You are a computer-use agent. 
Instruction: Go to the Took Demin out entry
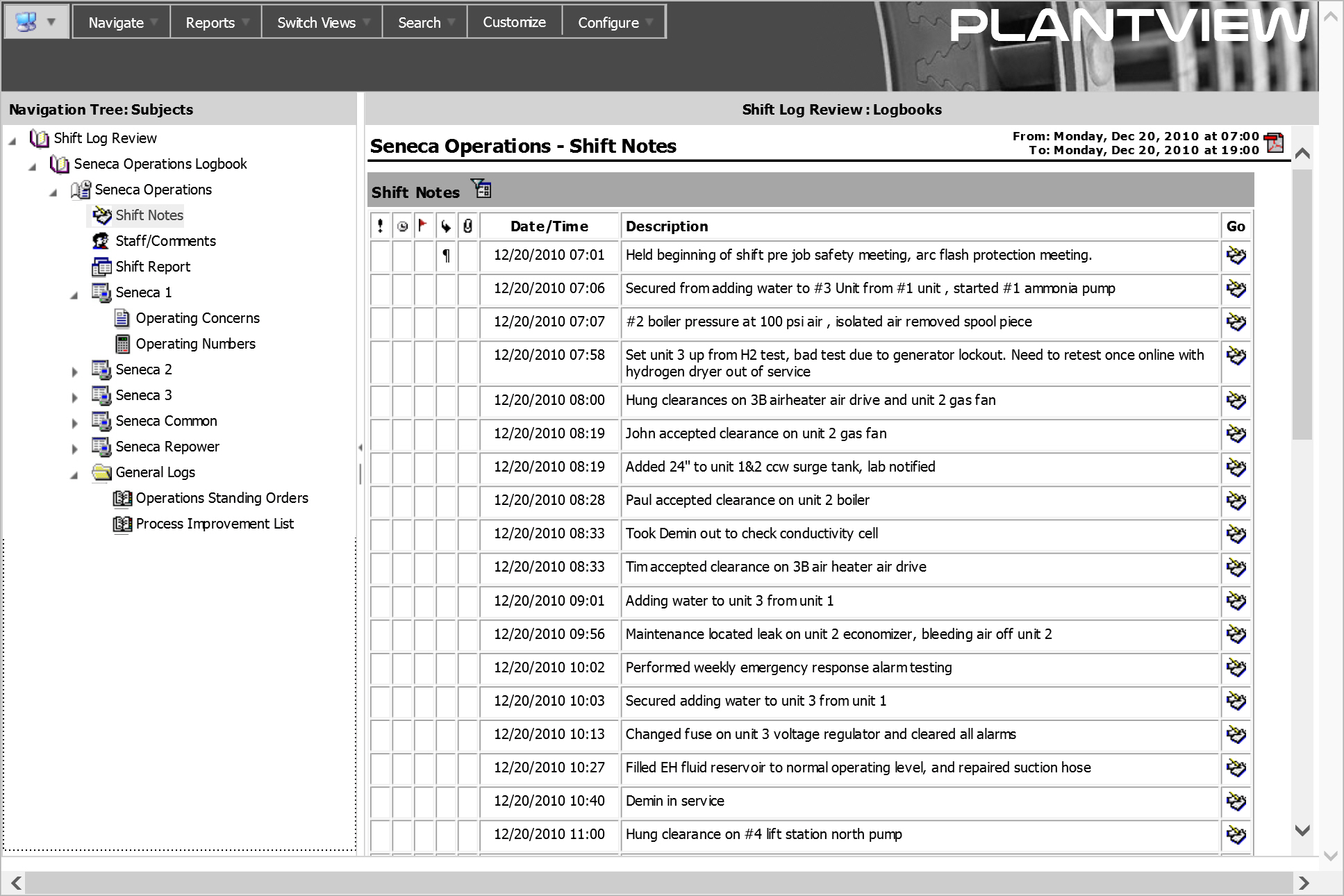click(1236, 533)
